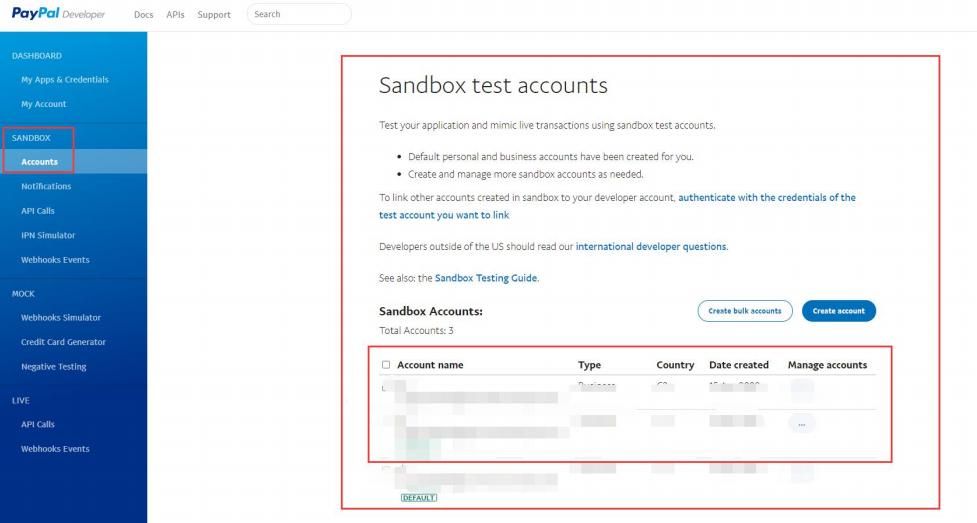
Task: Open the visible '...' manage accounts menu
Action: (802, 424)
